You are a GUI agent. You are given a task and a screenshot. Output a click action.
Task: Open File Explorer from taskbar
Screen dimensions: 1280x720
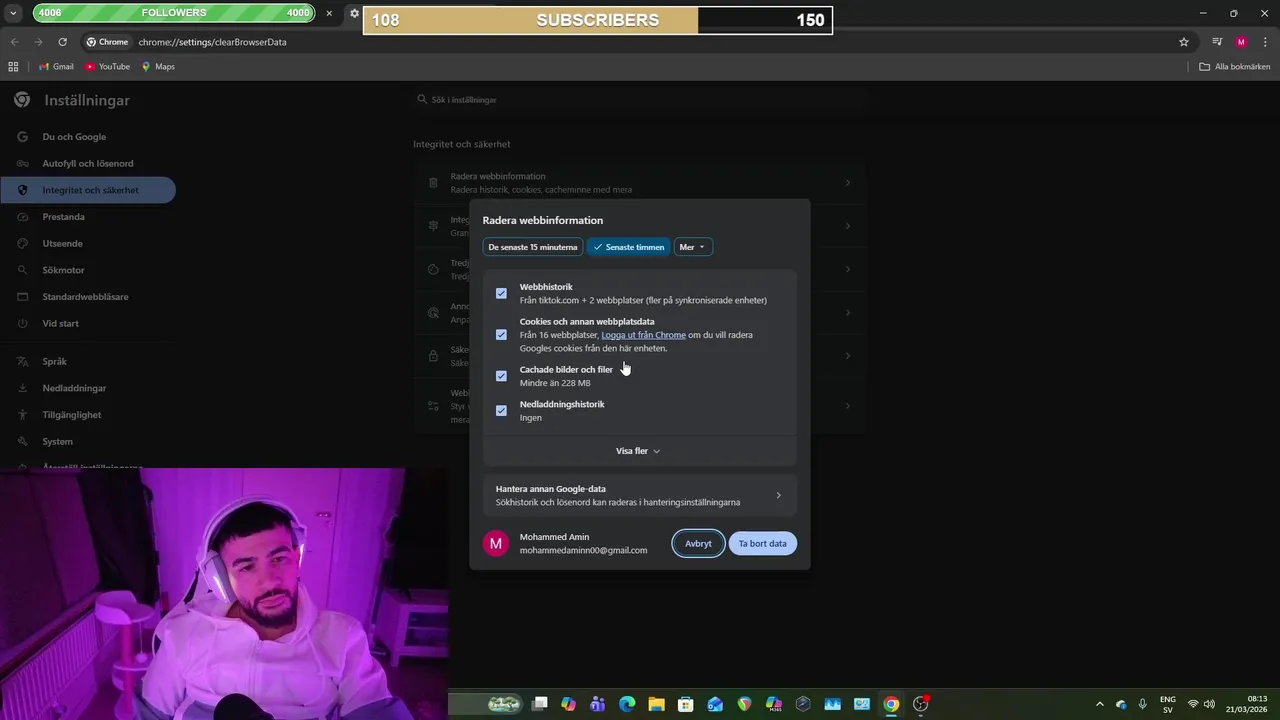click(656, 704)
